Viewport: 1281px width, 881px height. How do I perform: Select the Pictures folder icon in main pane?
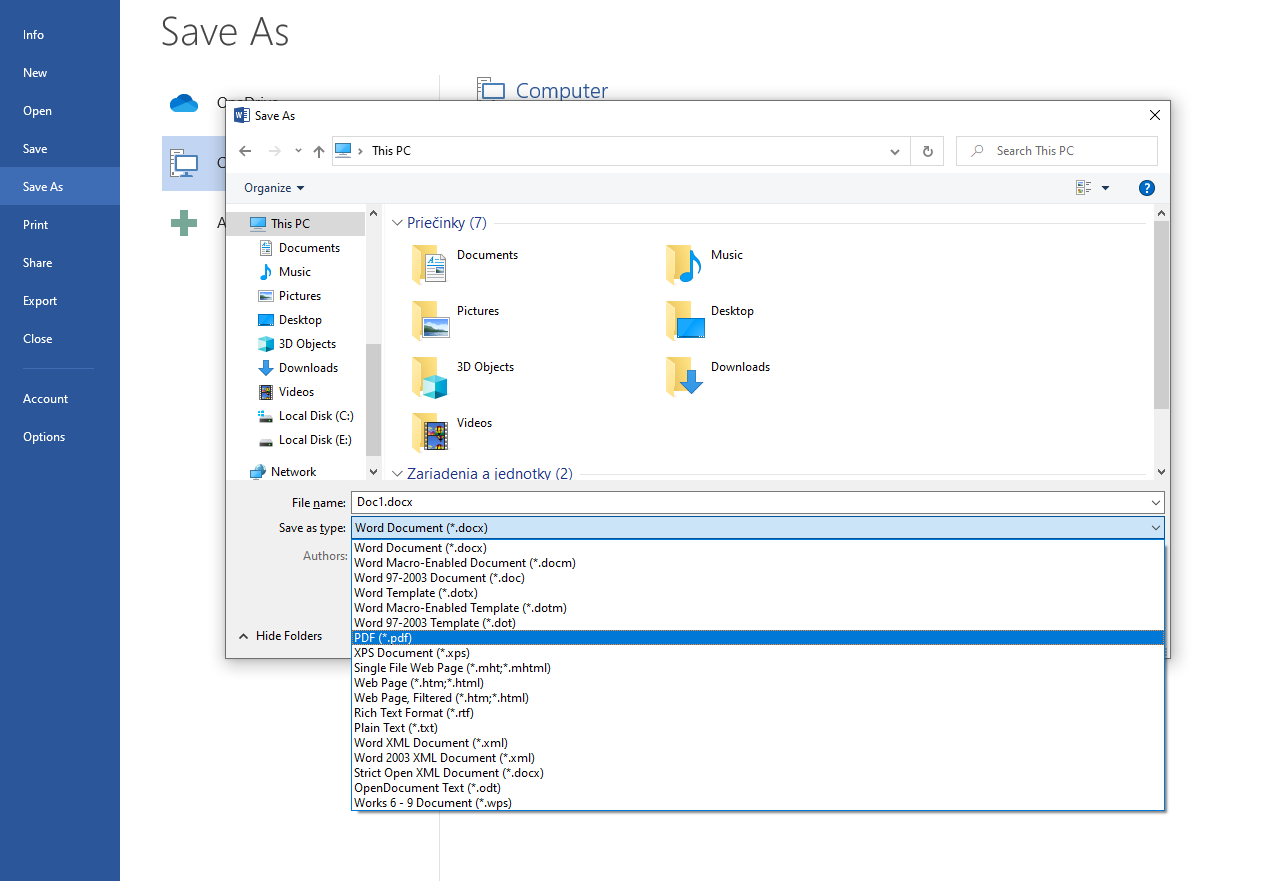pos(430,320)
